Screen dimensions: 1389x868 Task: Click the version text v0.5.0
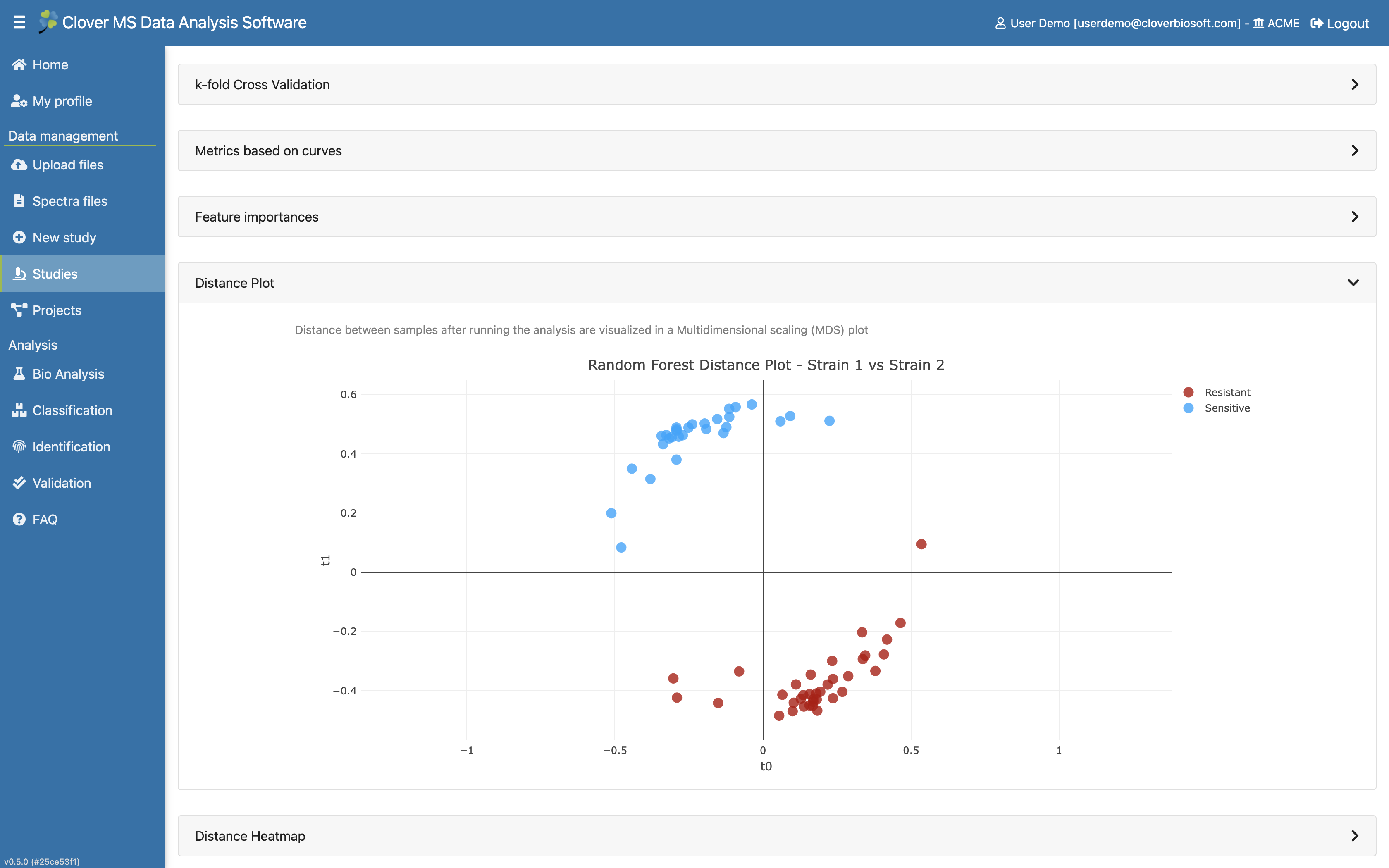pos(42,861)
